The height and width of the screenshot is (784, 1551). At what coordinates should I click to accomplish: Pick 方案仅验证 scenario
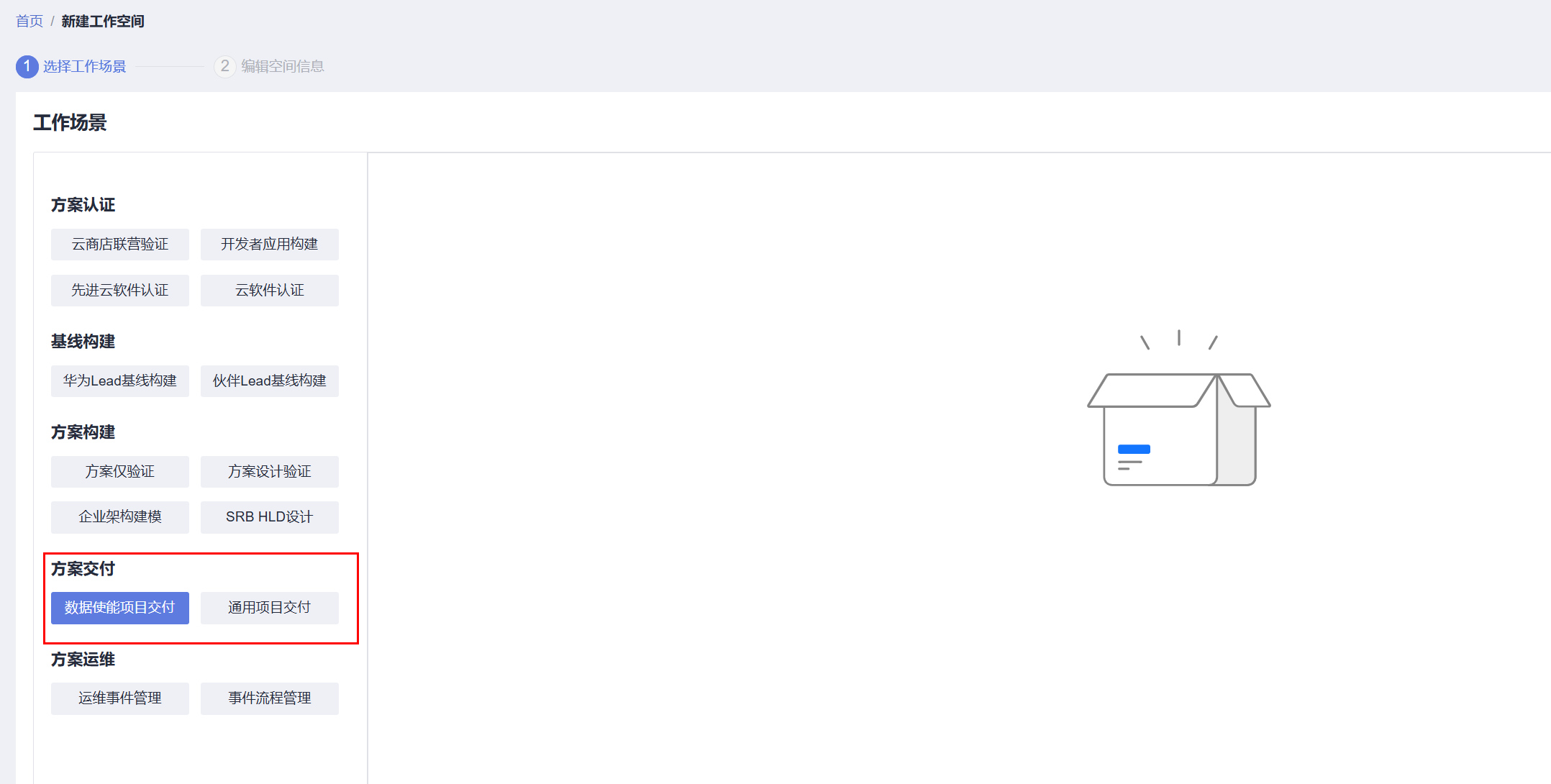tap(120, 472)
